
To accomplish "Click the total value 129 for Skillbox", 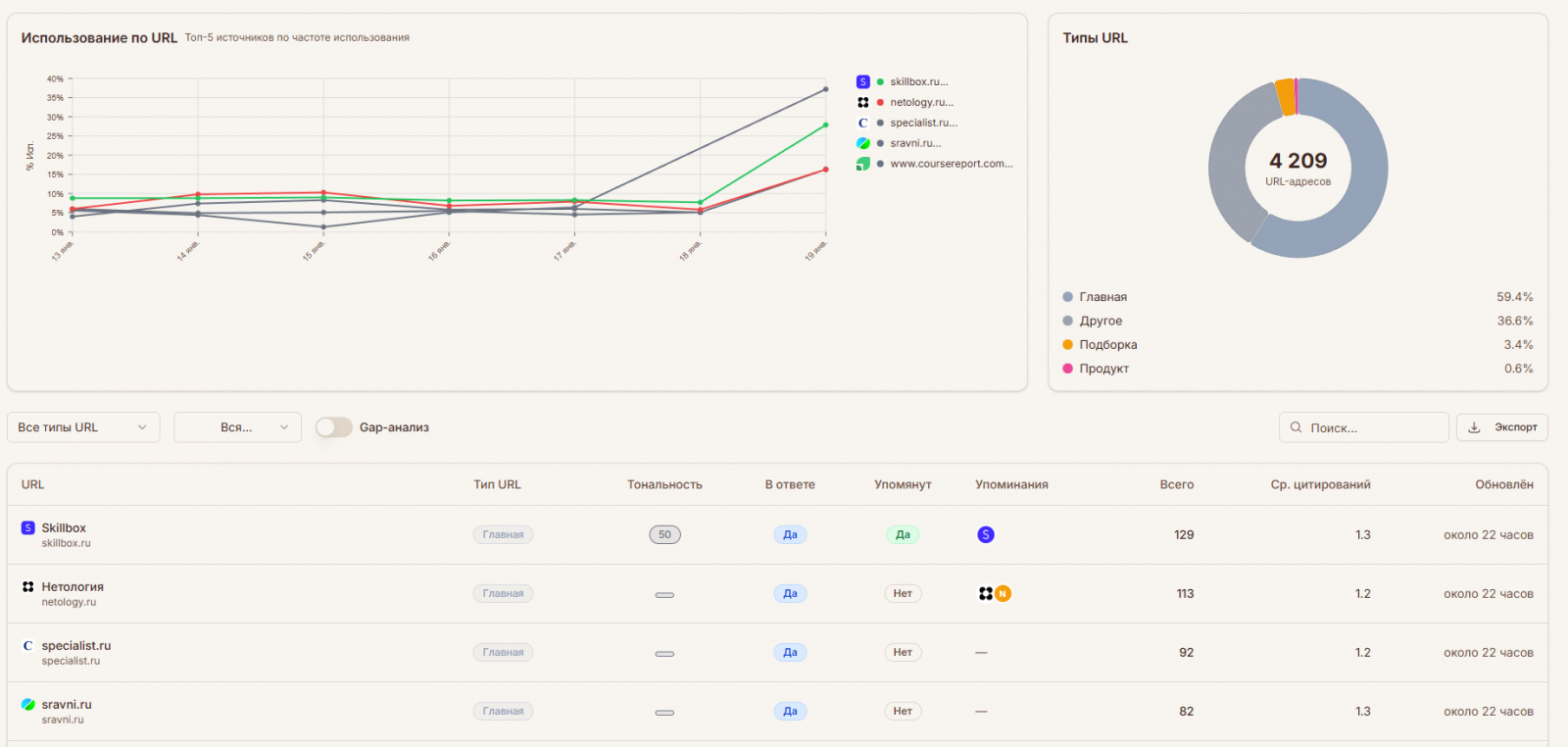I will [1184, 535].
